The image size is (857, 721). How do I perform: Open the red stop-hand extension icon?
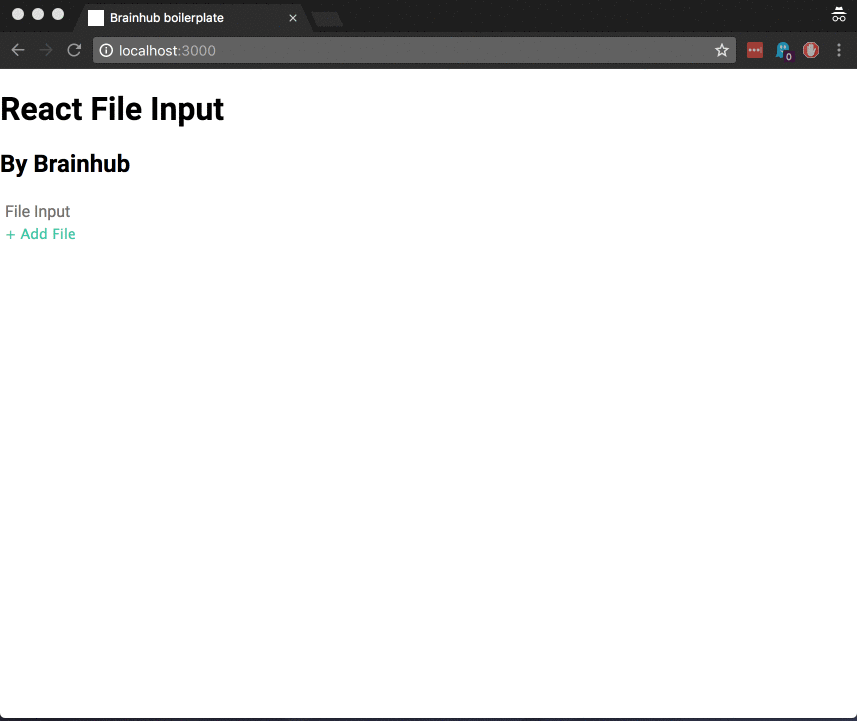coord(811,50)
